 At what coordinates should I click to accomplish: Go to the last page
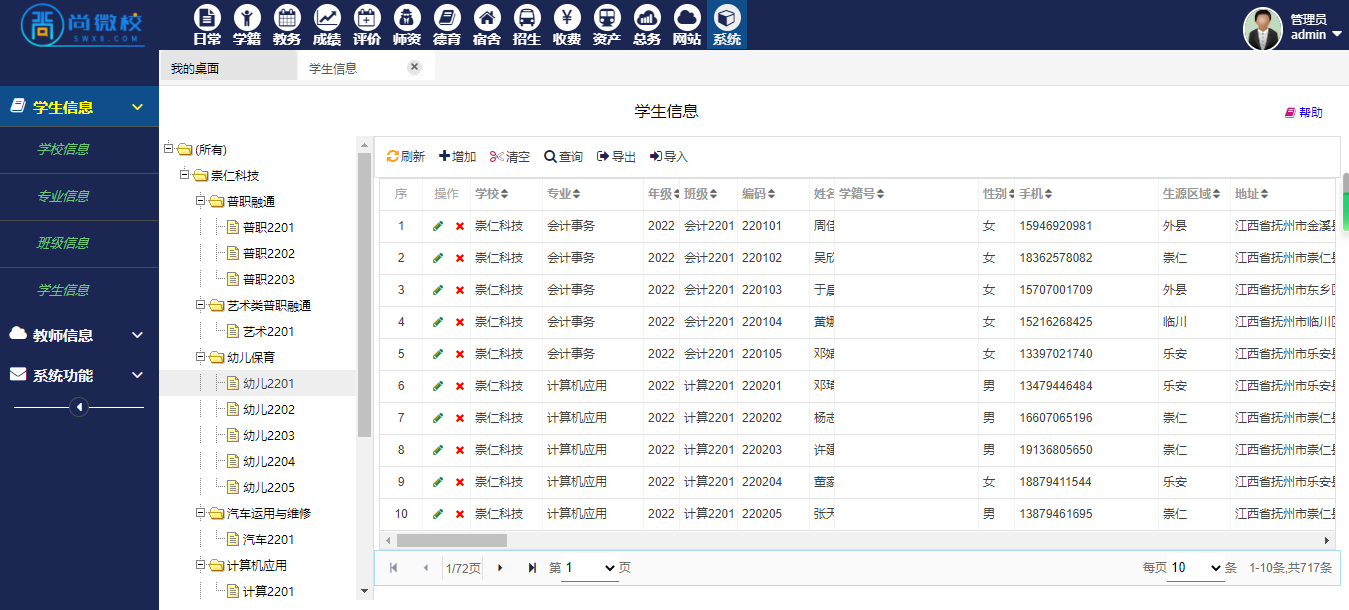532,568
